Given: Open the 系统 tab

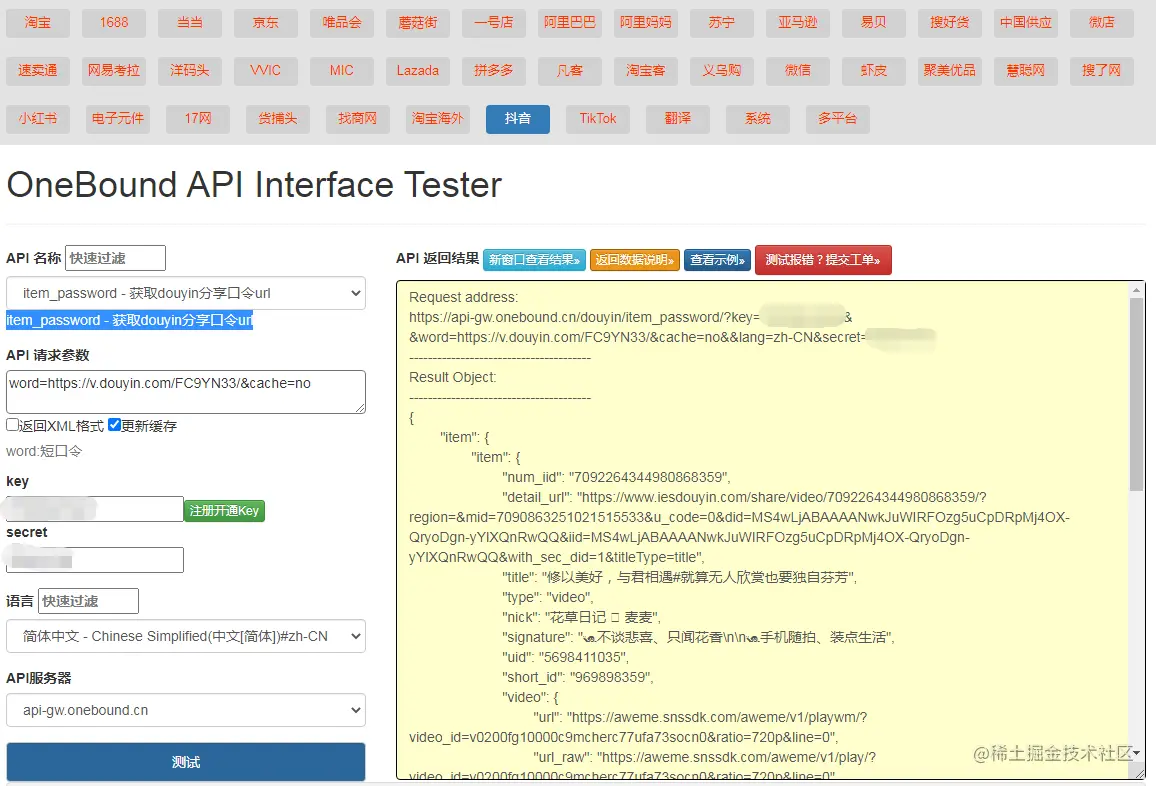Looking at the screenshot, I should coord(757,119).
